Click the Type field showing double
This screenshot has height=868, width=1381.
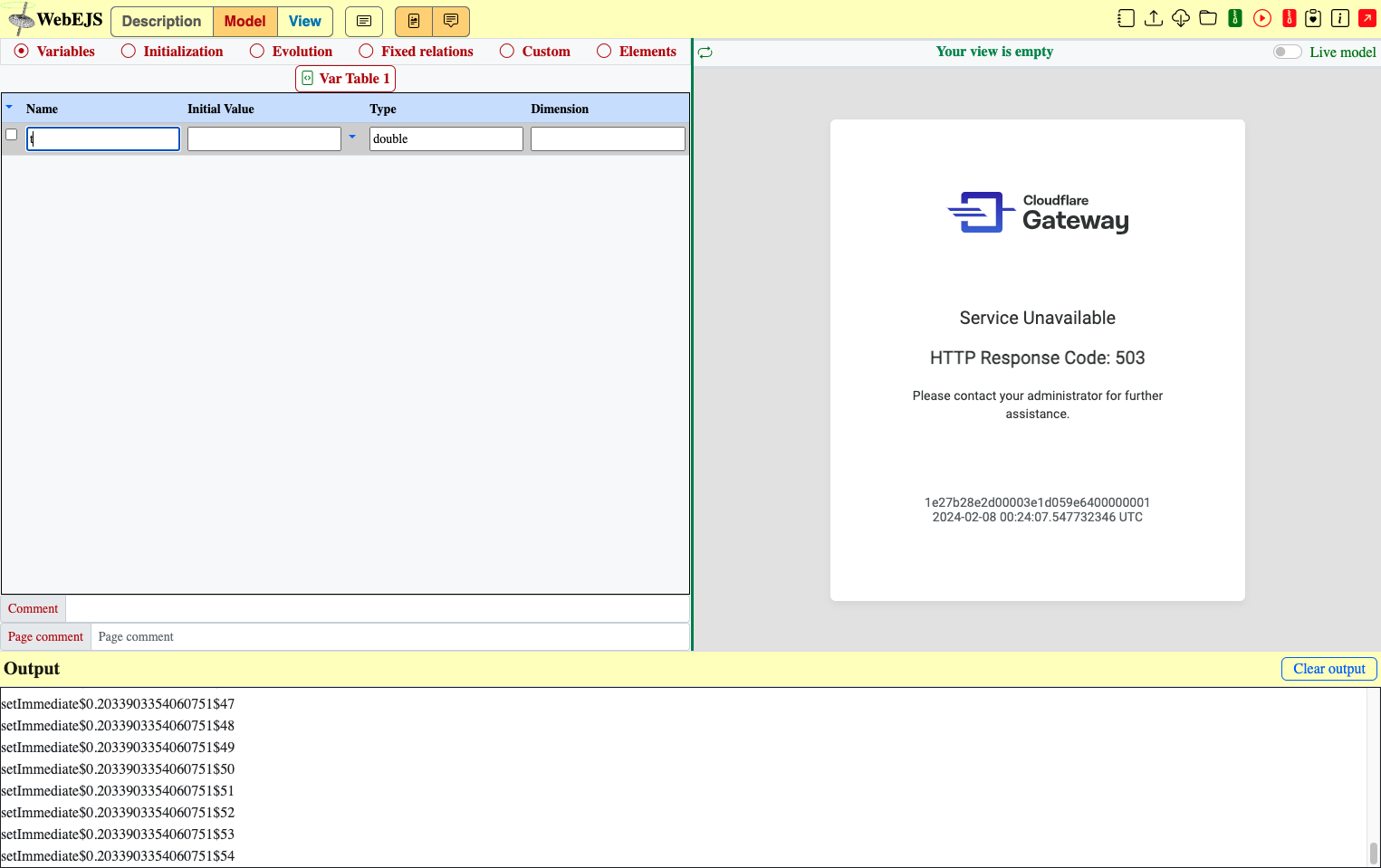tap(446, 138)
